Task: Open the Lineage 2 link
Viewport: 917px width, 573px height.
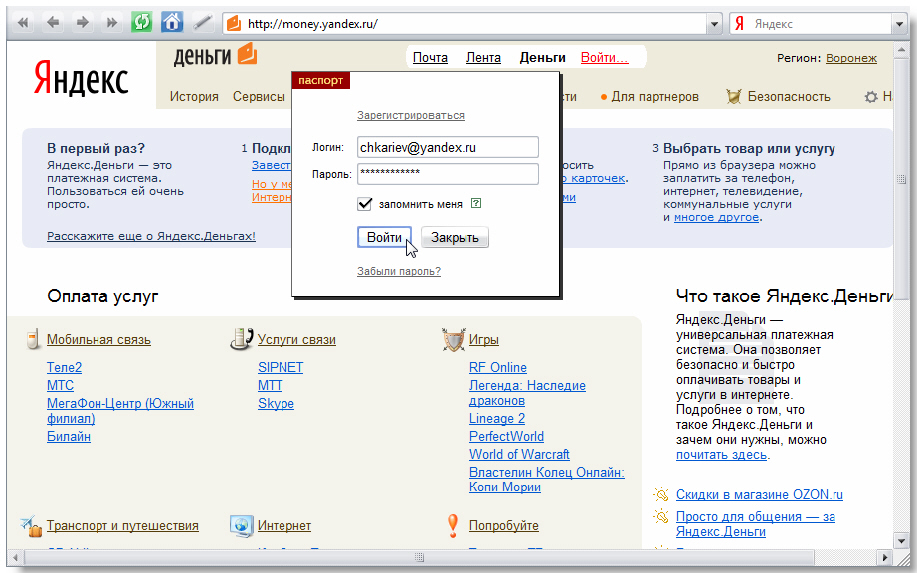Action: [x=497, y=419]
